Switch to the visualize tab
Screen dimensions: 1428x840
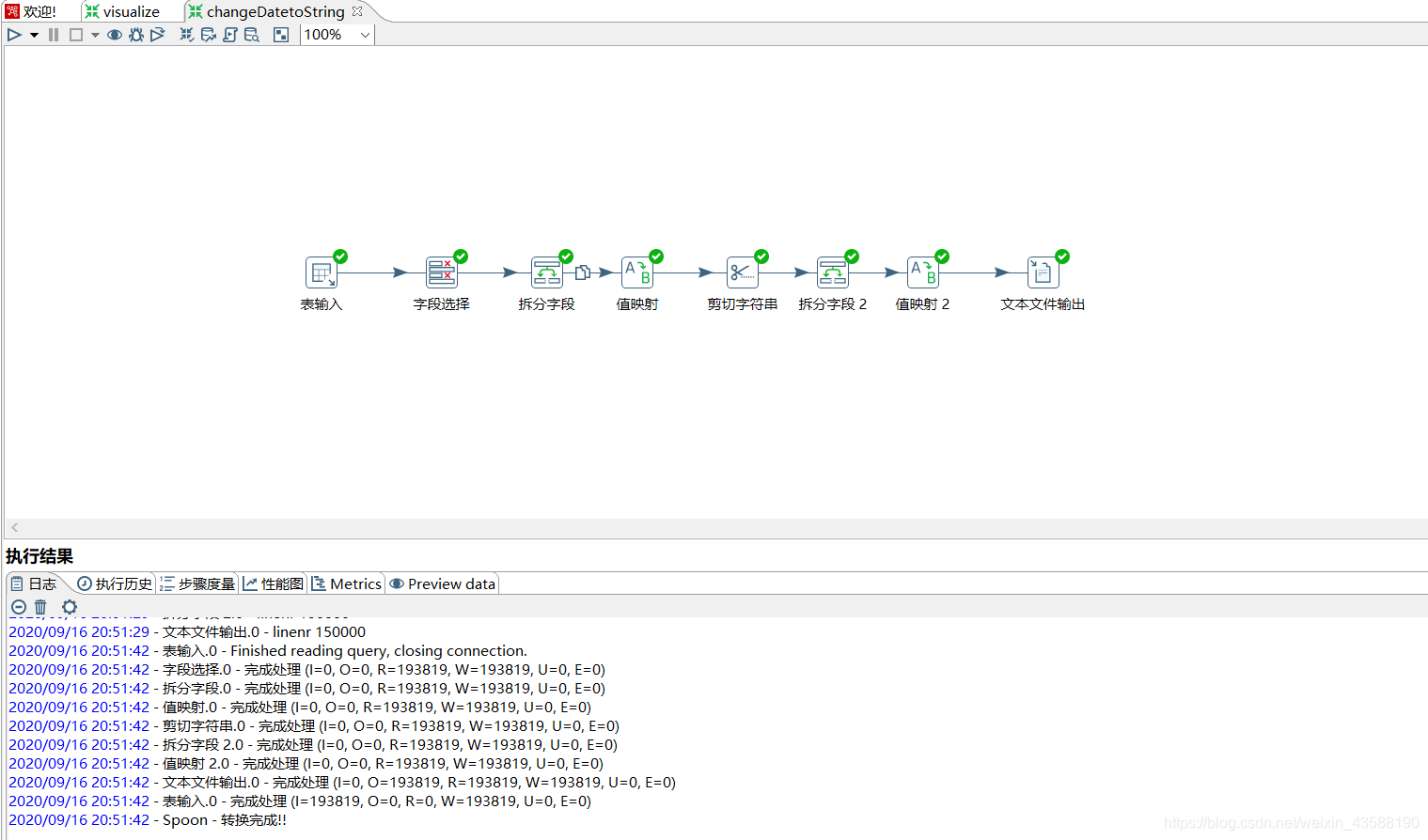(x=122, y=11)
